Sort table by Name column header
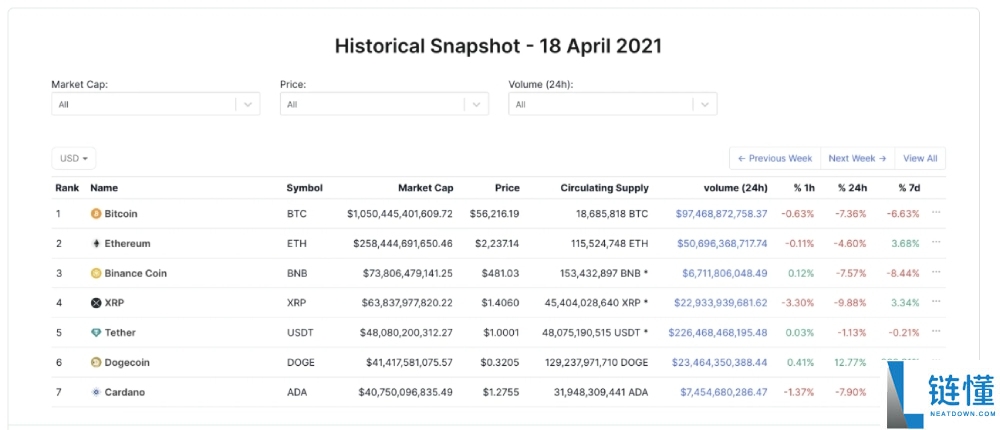1000x430 pixels. 104,188
